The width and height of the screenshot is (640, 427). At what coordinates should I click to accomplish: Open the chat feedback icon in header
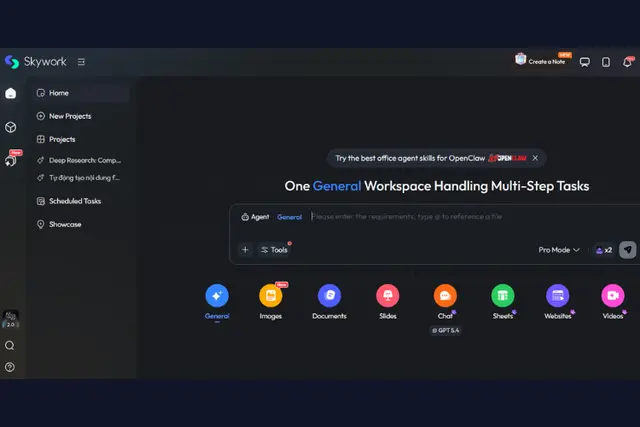(x=584, y=62)
